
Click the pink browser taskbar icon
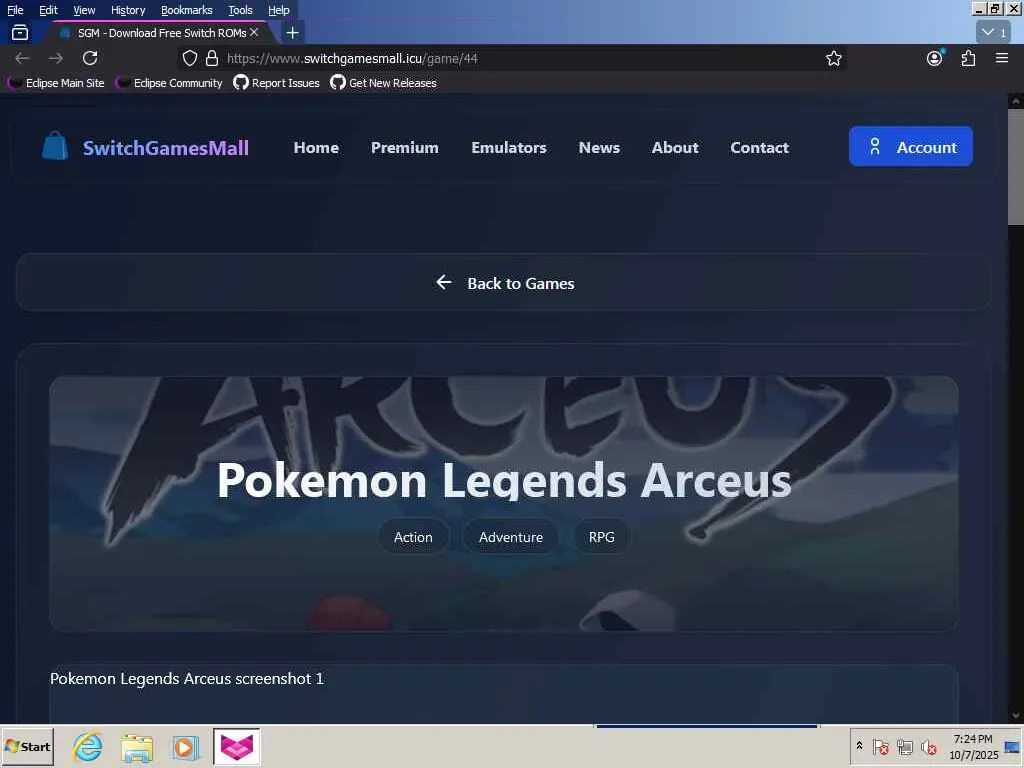(236, 746)
